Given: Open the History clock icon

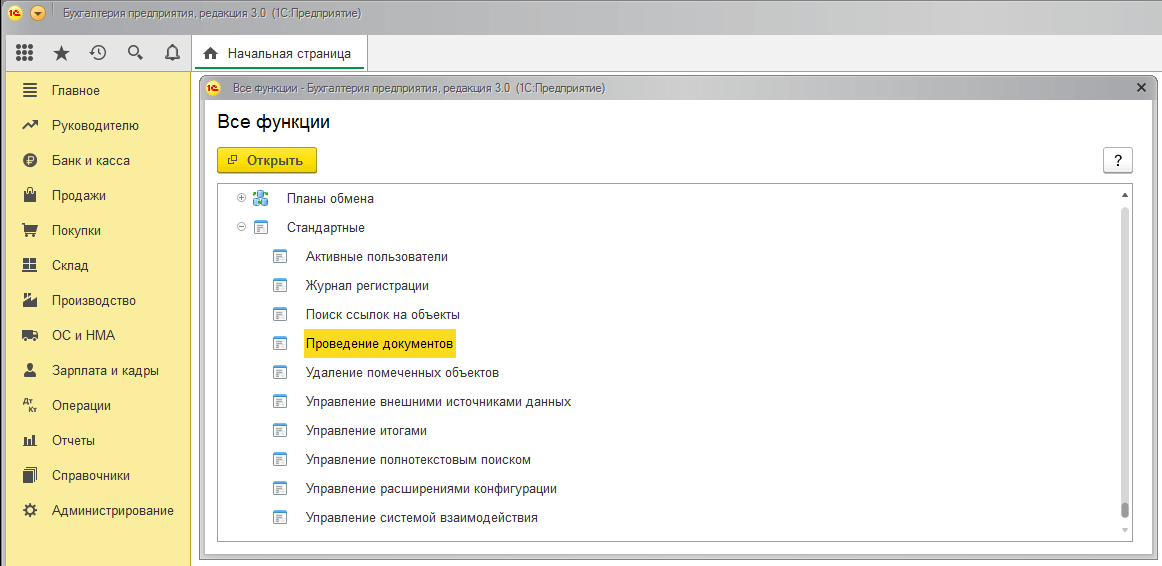Looking at the screenshot, I should pos(98,53).
